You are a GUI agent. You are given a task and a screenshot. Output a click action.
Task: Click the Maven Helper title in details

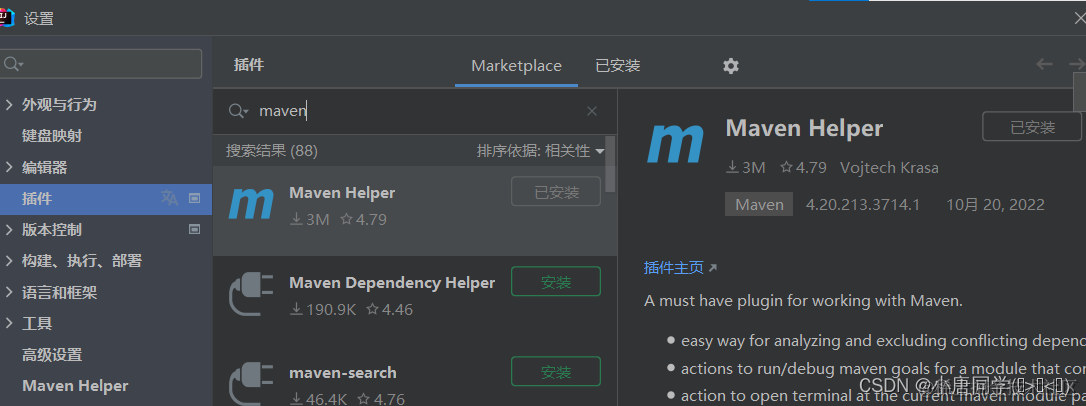(804, 128)
